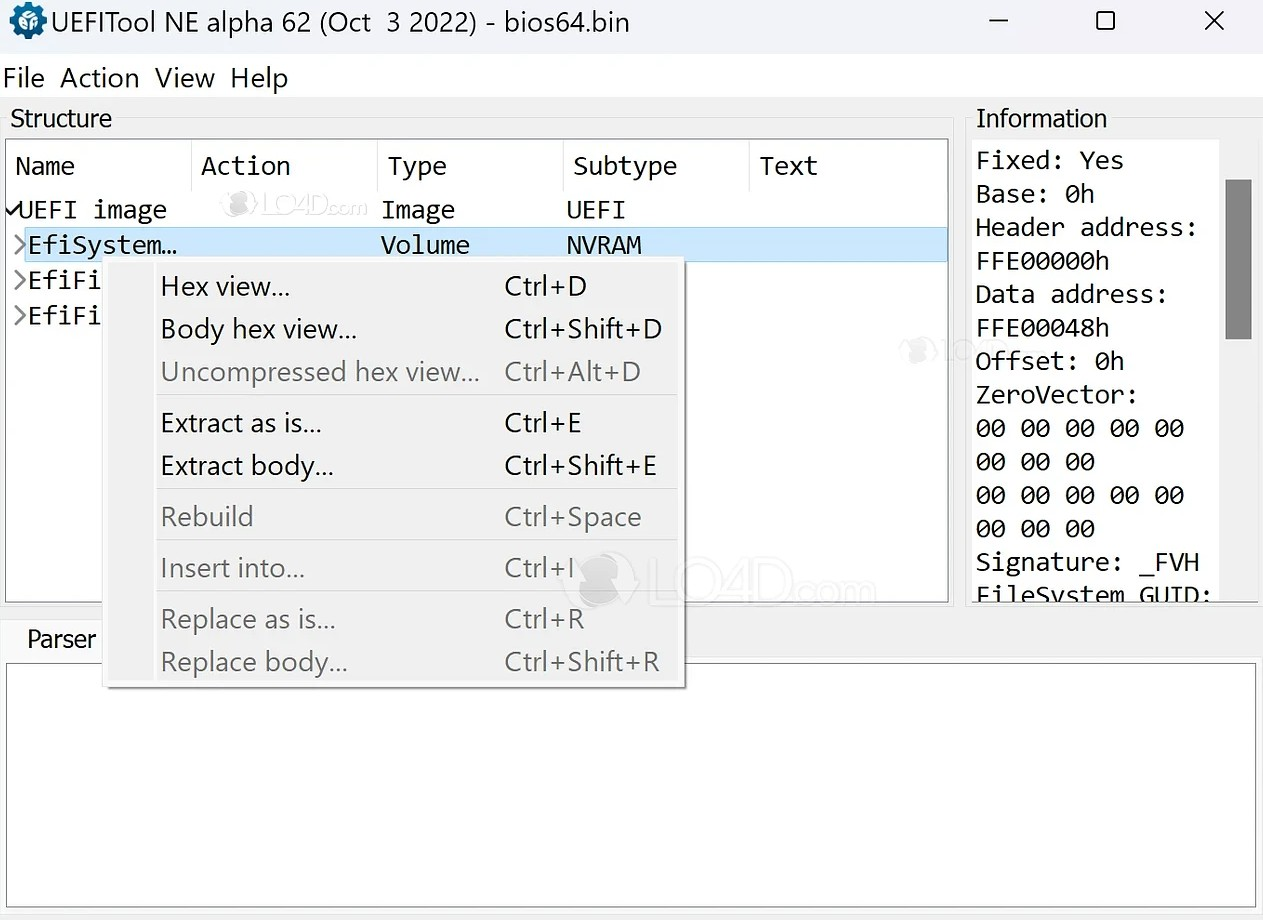Click the 'Offset: 0h' information line
This screenshot has width=1263, height=920.
[1050, 361]
